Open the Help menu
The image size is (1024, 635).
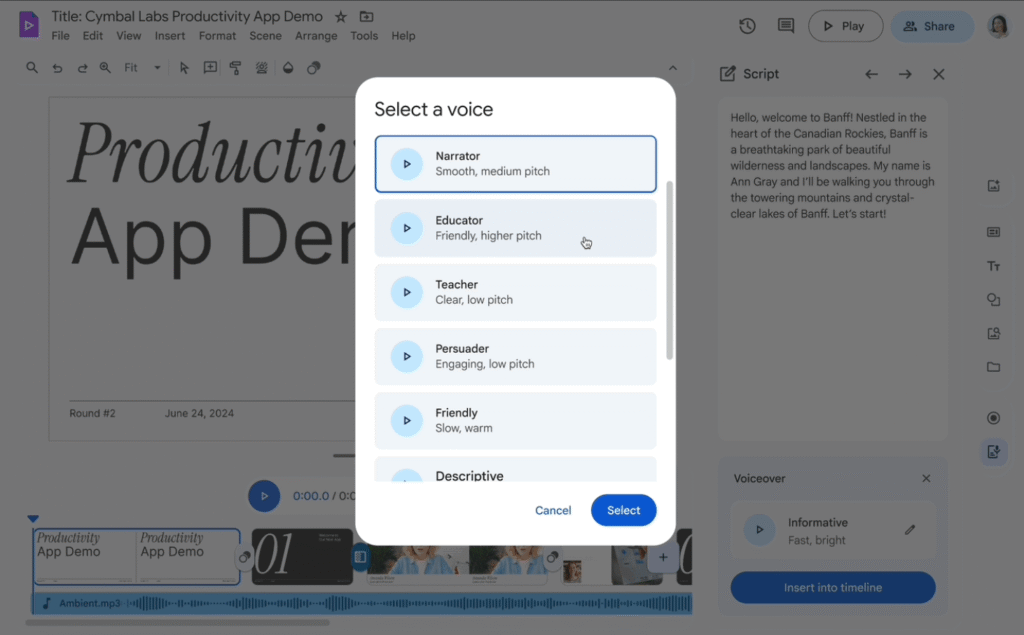click(x=403, y=36)
